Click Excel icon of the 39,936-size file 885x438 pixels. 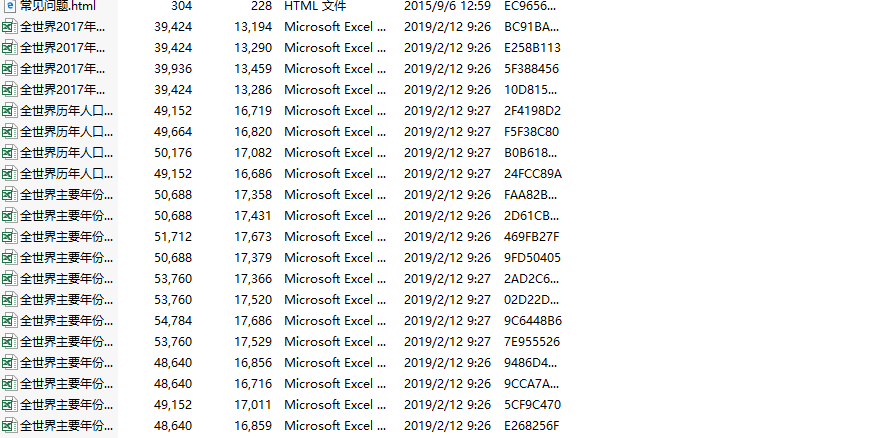pyautogui.click(x=10, y=69)
